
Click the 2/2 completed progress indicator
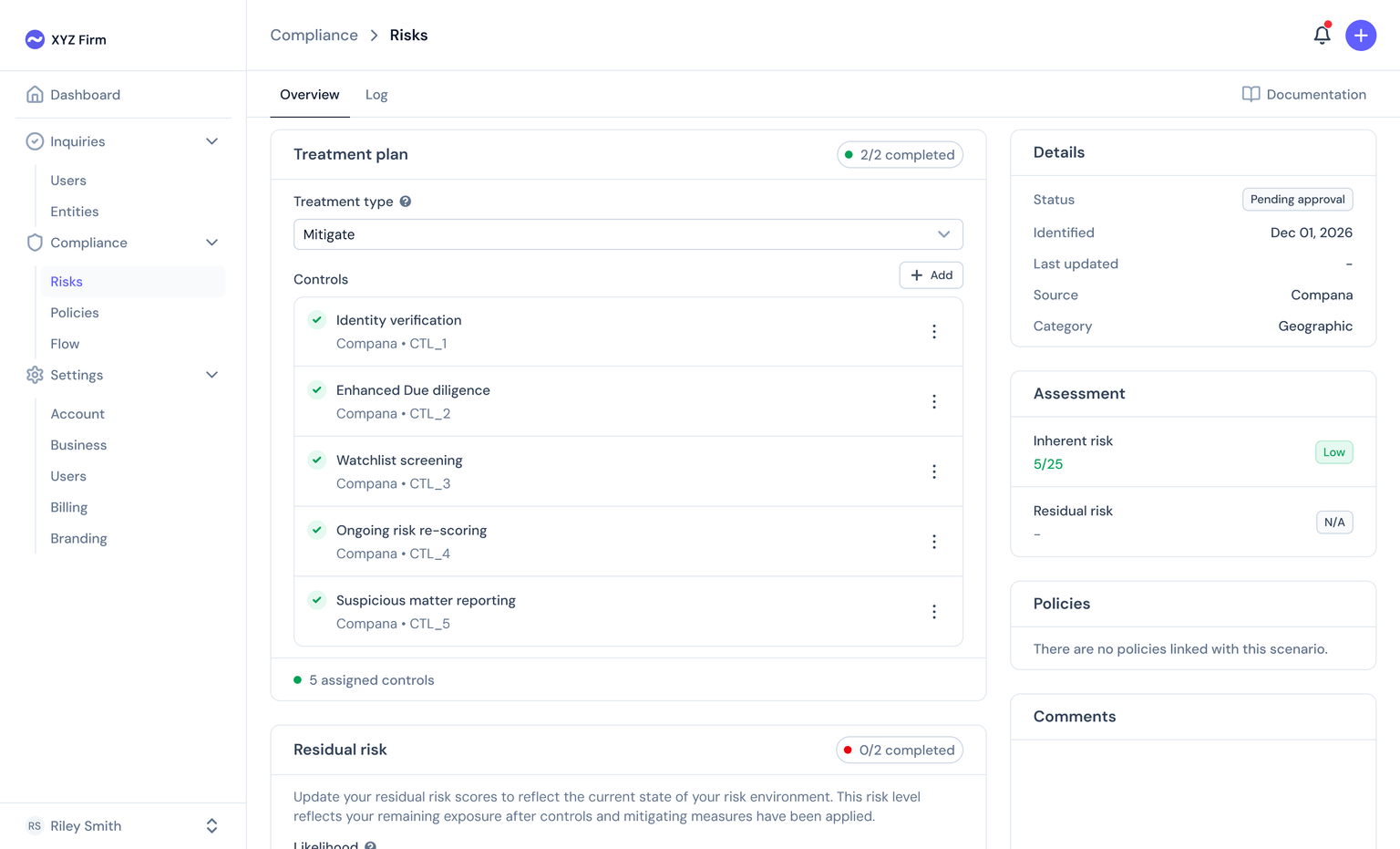[900, 154]
